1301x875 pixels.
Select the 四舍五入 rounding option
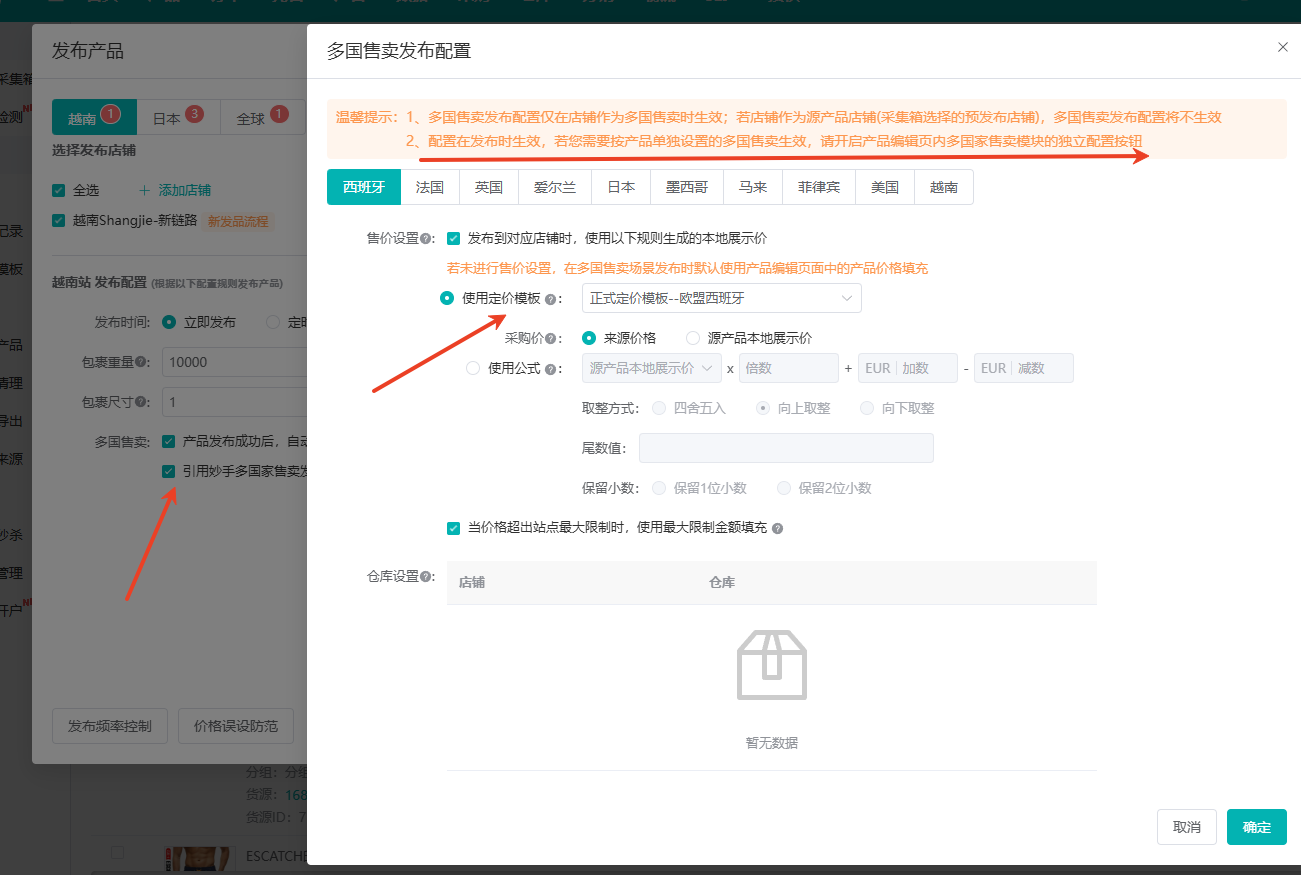click(x=658, y=408)
